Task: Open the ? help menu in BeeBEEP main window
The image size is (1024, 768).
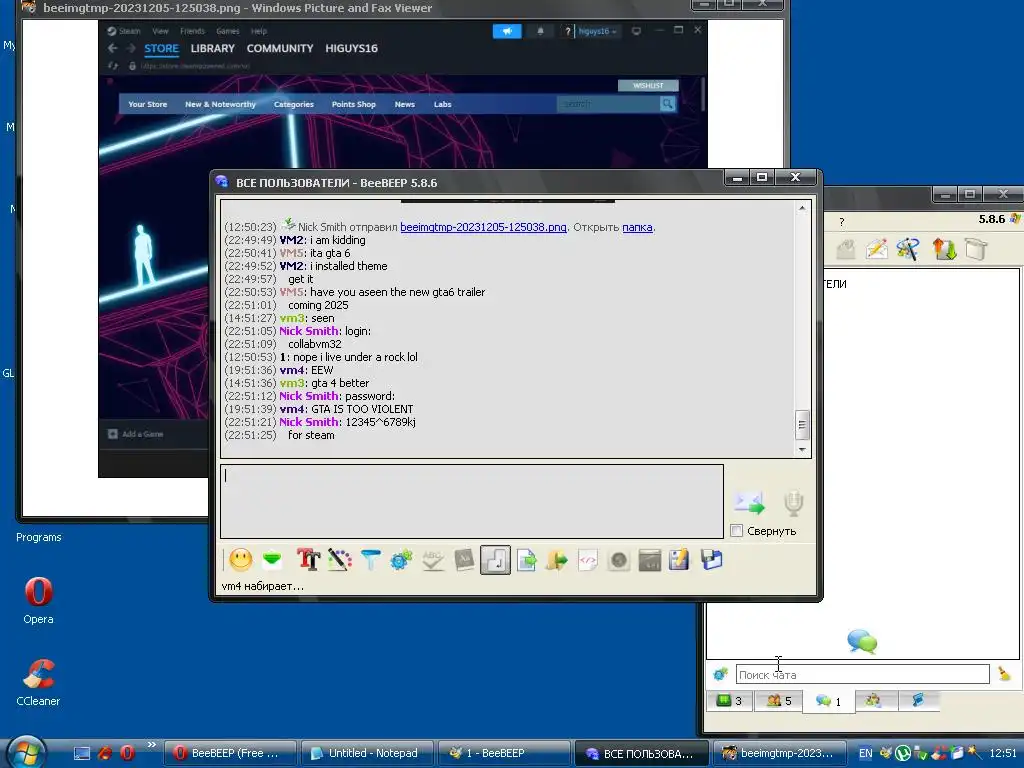Action: click(842, 222)
